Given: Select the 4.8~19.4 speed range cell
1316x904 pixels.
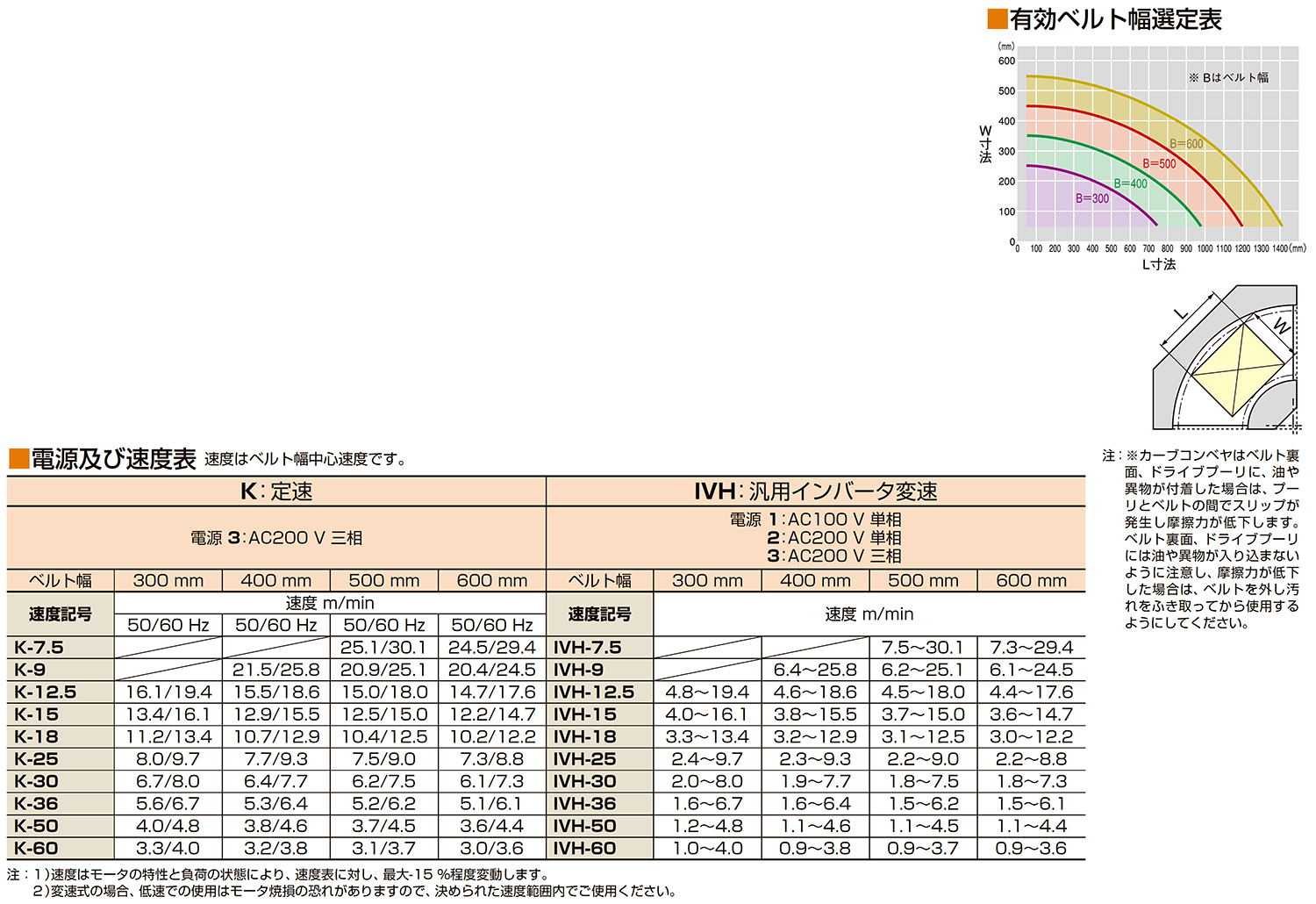Looking at the screenshot, I should 707,692.
